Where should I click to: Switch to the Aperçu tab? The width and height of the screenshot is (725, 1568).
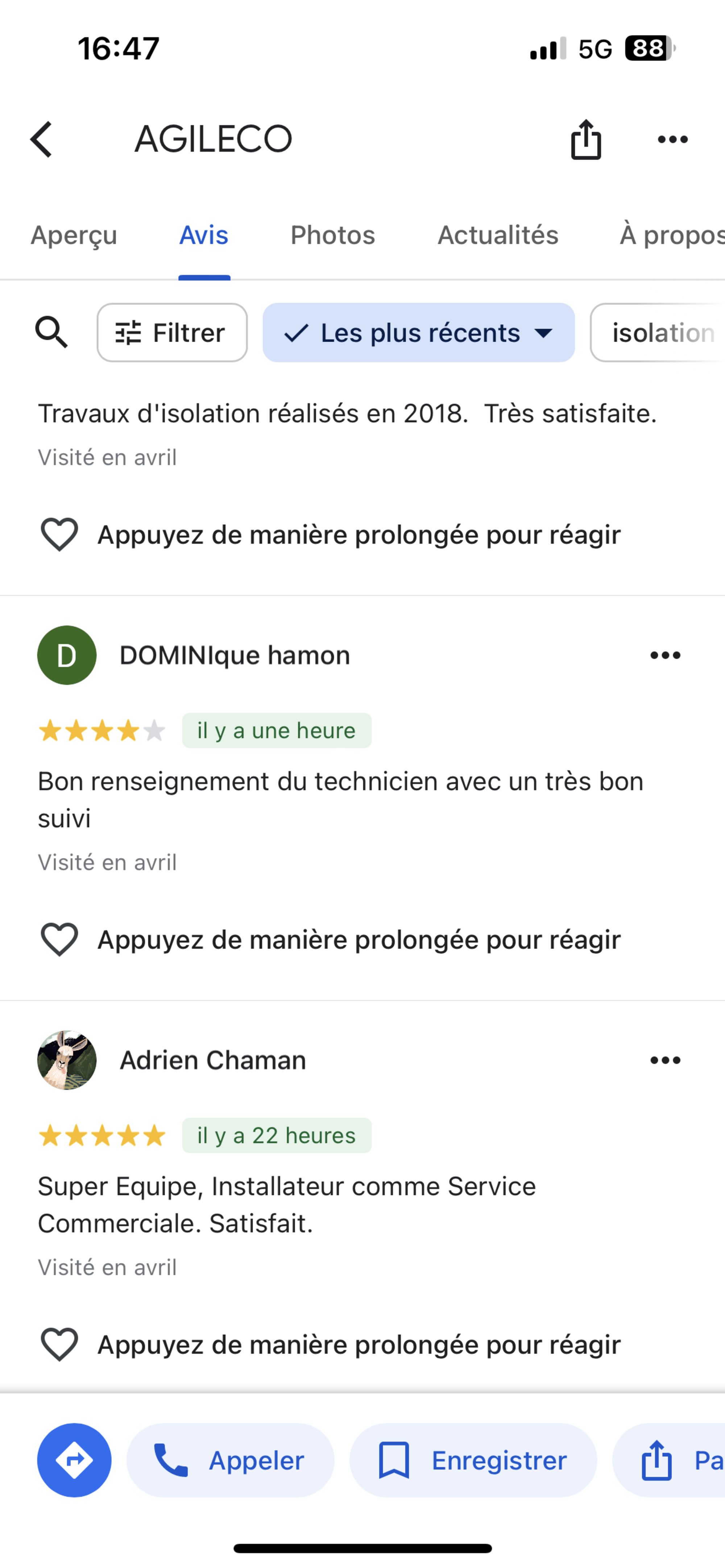point(74,235)
